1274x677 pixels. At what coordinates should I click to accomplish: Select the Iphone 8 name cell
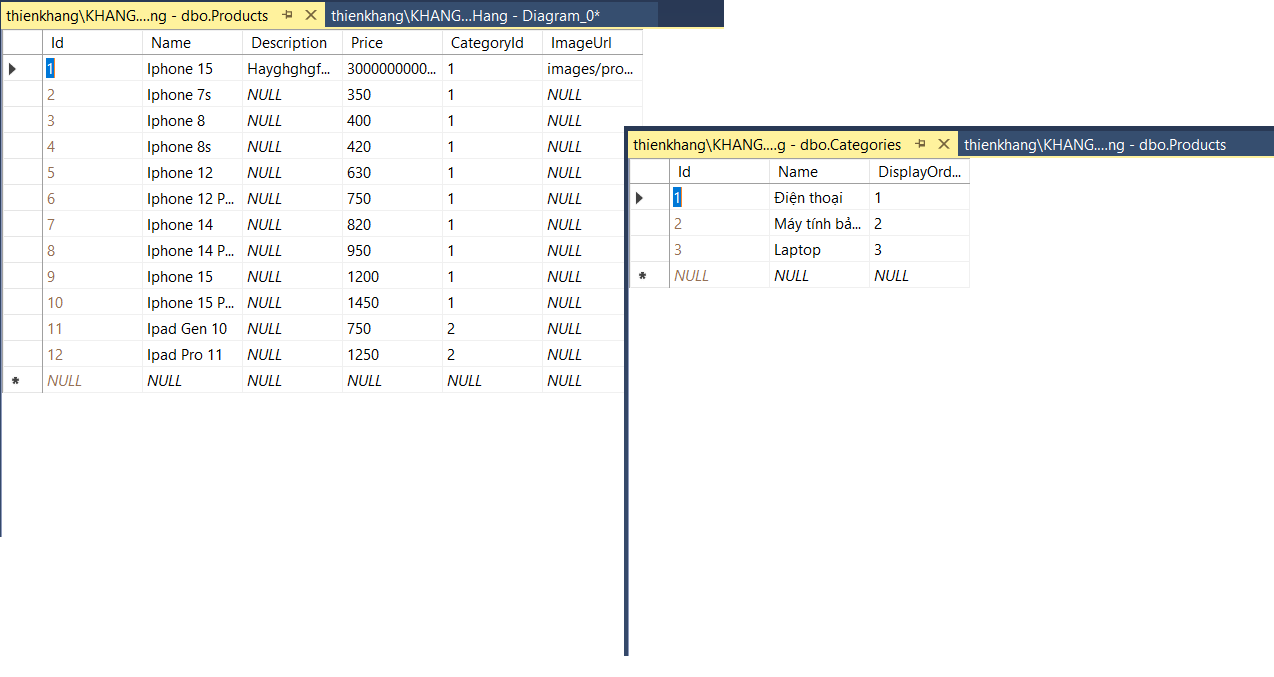point(192,121)
